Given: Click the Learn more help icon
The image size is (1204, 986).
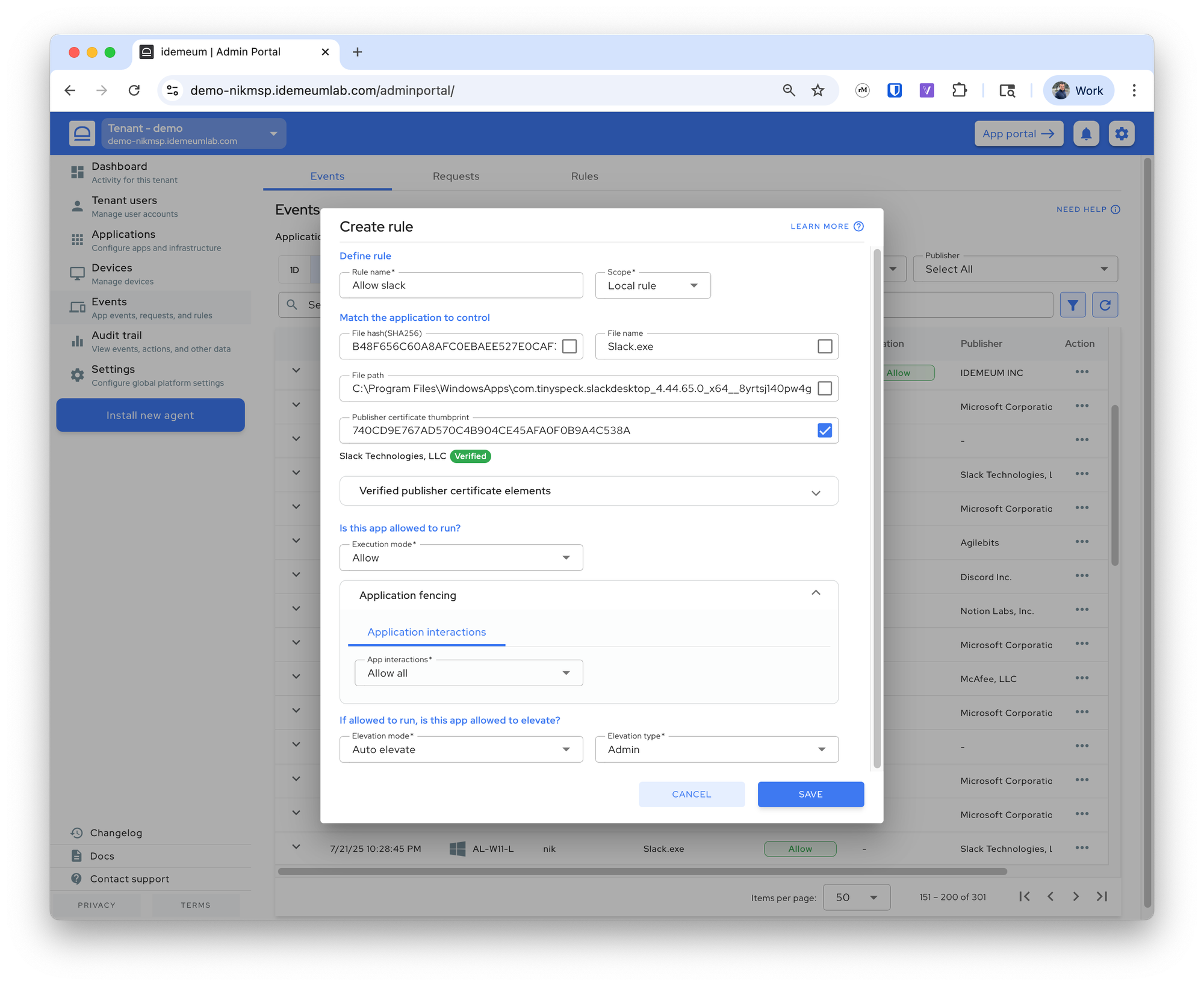Looking at the screenshot, I should [x=858, y=226].
